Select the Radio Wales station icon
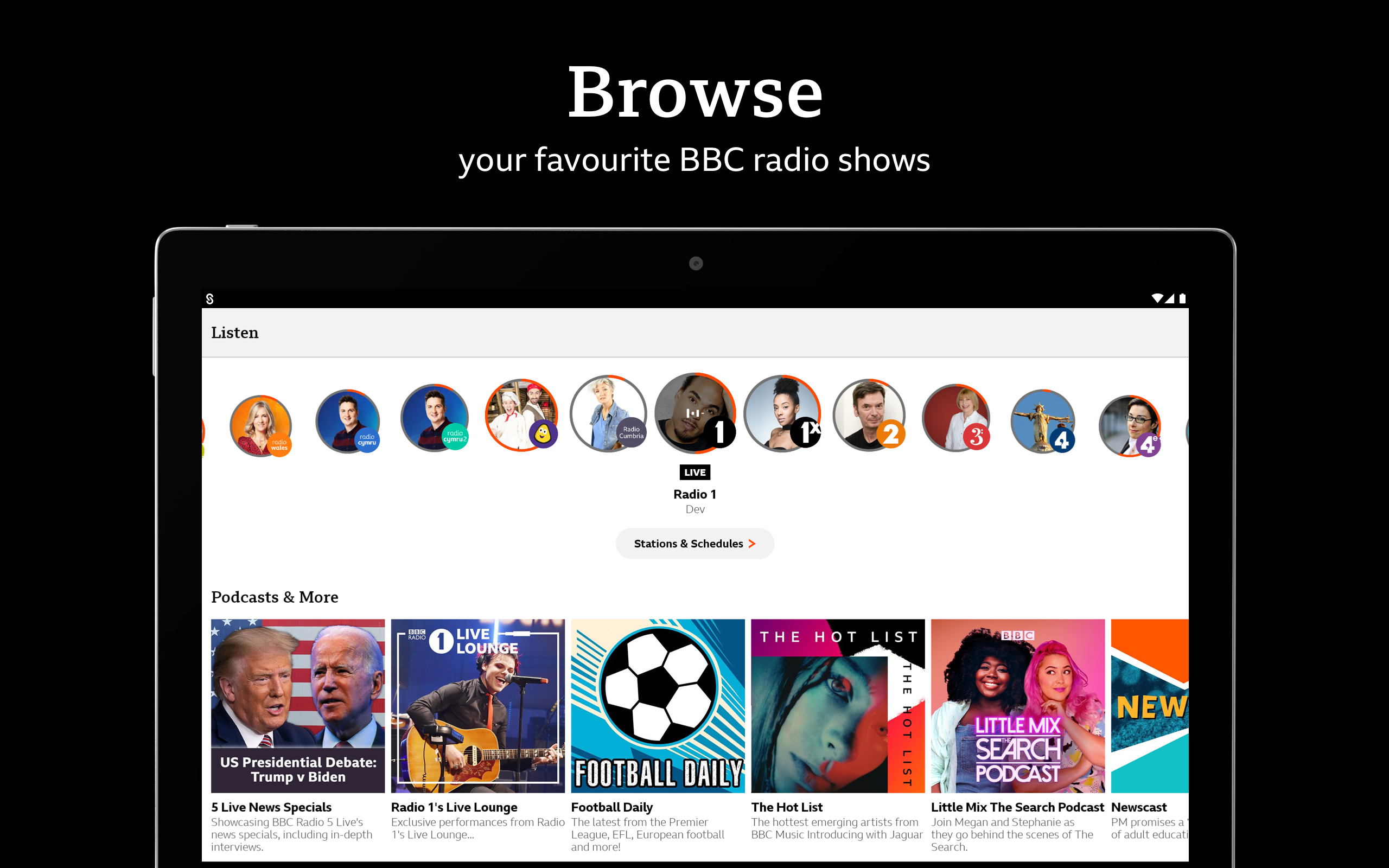This screenshot has width=1389, height=868. (260, 426)
